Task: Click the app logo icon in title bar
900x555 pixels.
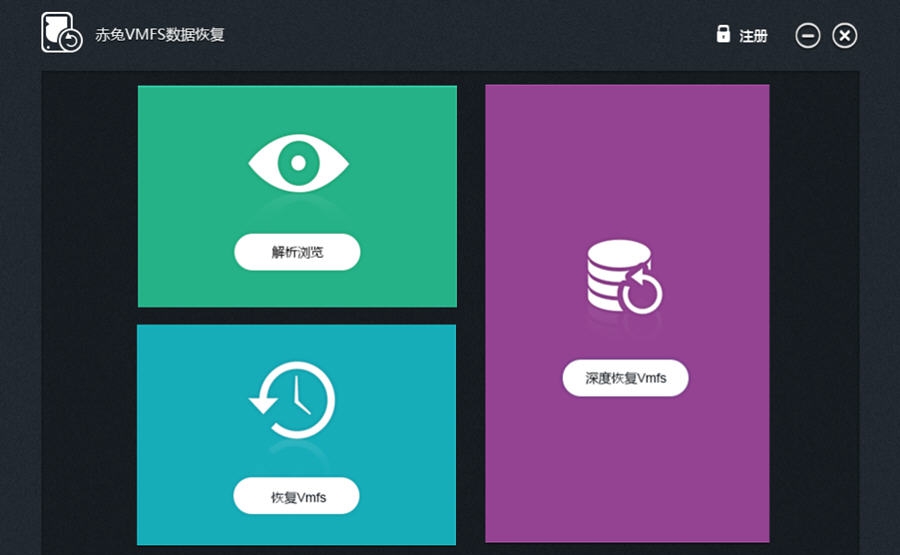Action: (61, 33)
